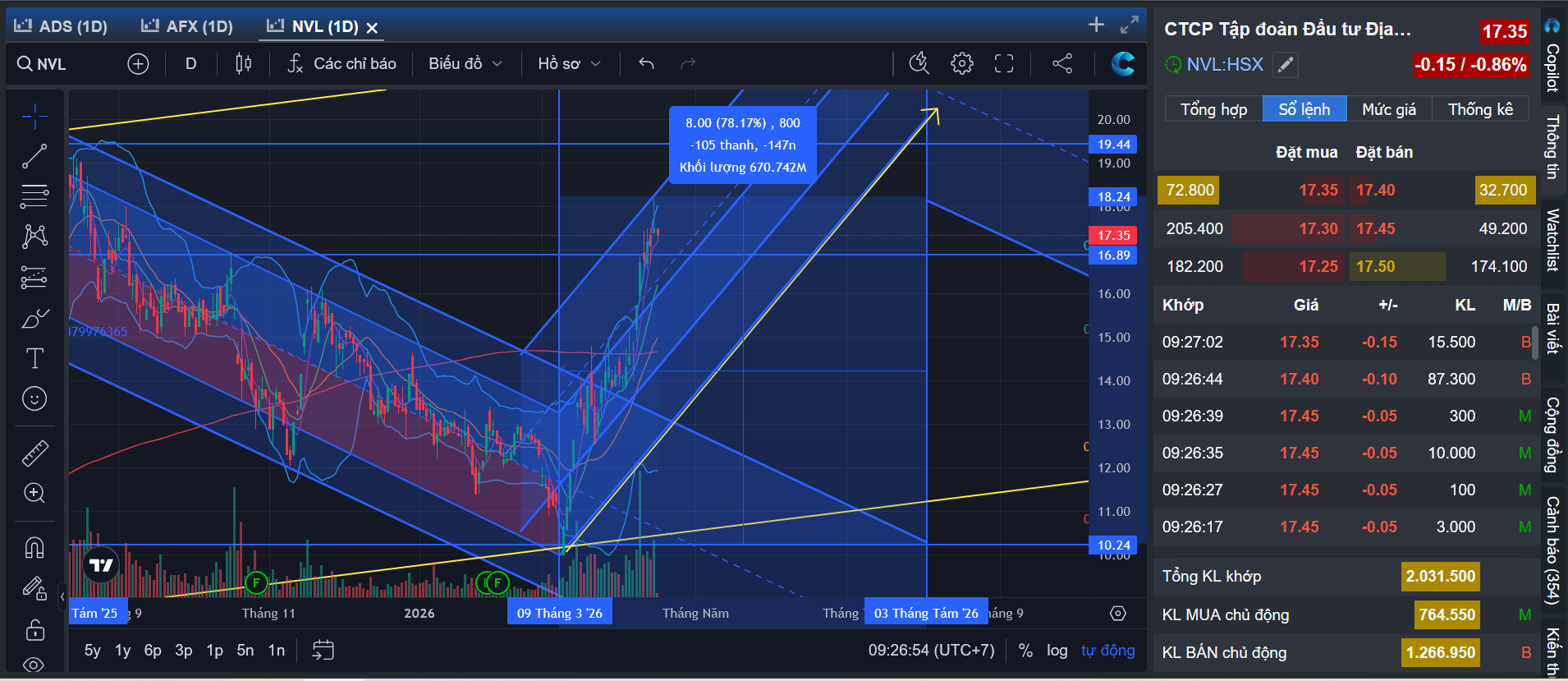The image size is (1568, 681).
Task: Switch to the ADS (1D) chart tab
Action: [61, 26]
